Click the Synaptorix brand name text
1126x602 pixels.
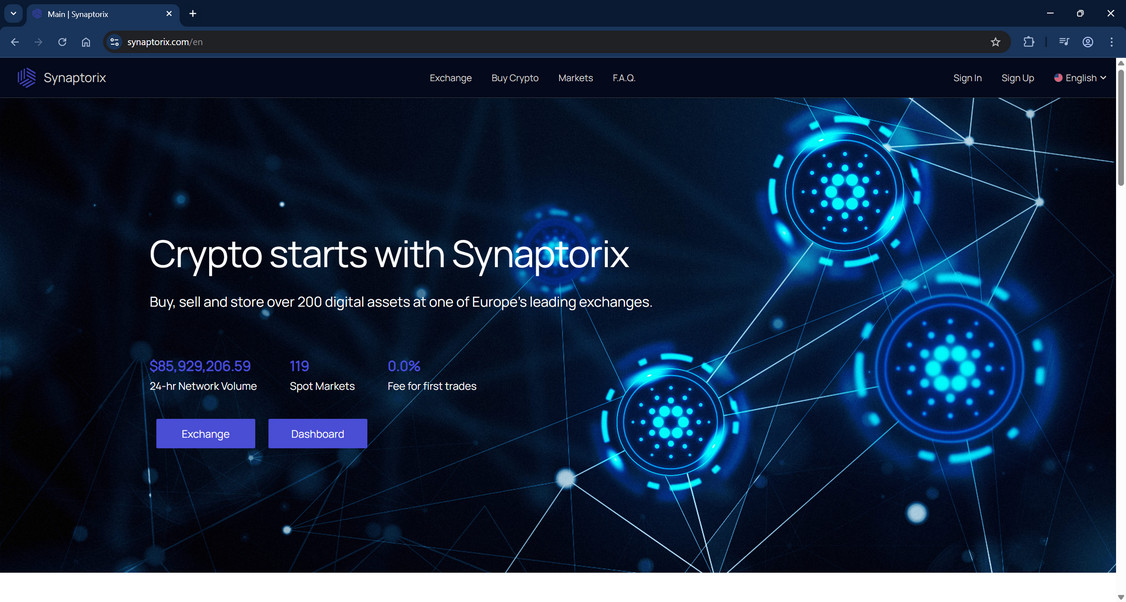click(x=75, y=78)
